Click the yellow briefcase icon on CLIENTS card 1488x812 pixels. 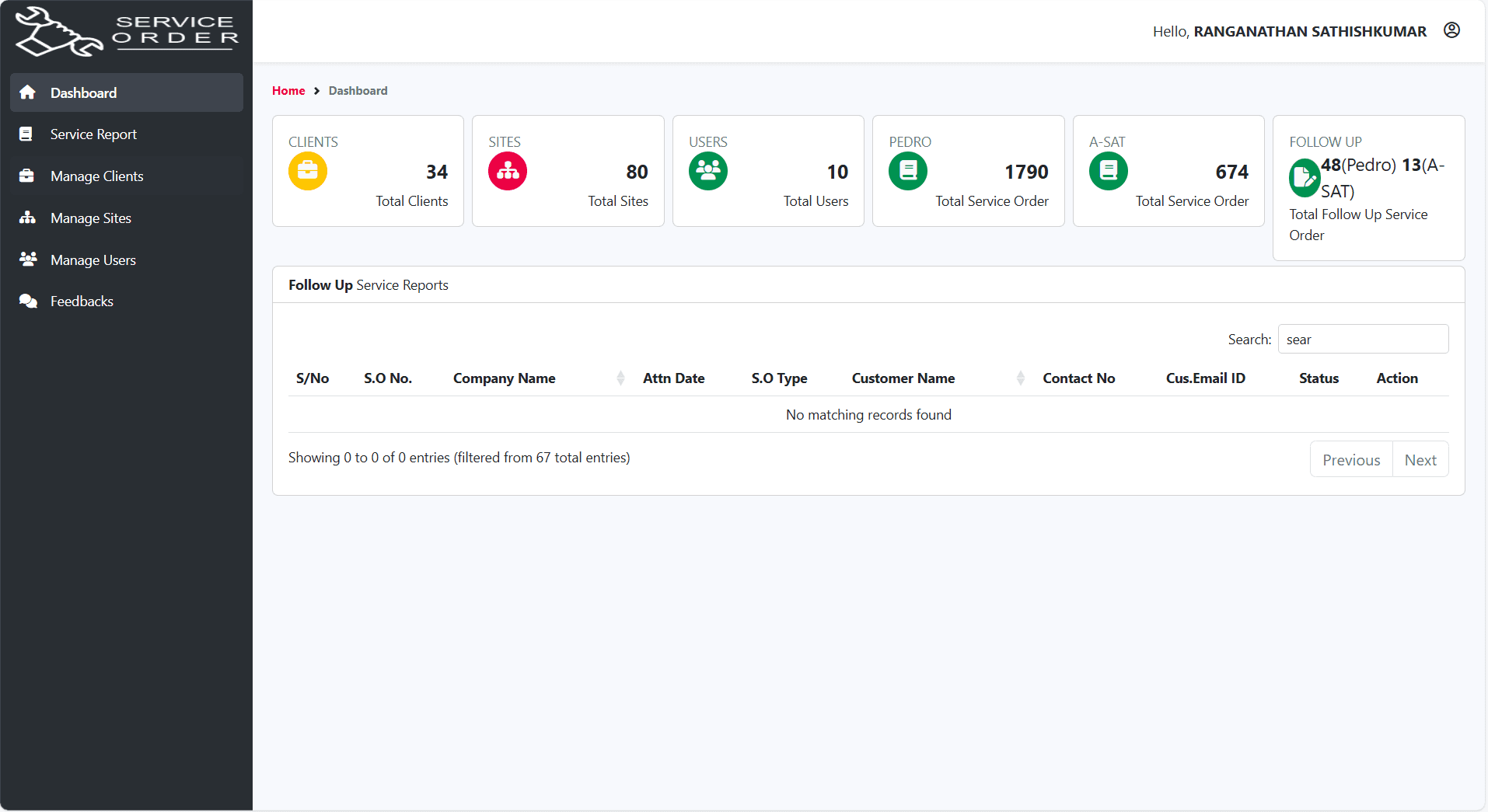coord(308,171)
